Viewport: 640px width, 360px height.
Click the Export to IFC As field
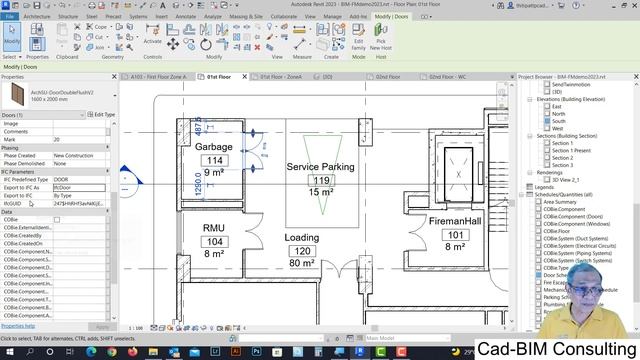click(x=79, y=188)
